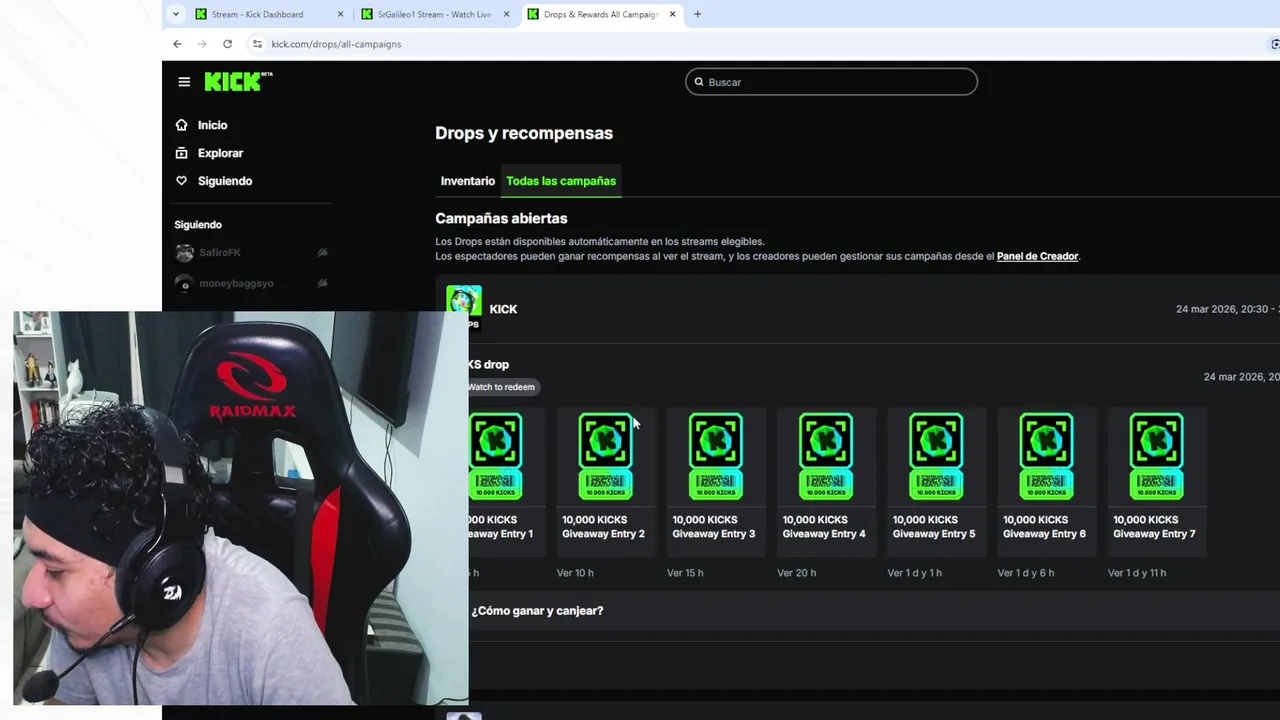1280x720 pixels.
Task: View site information icon in address bar
Action: pos(257,44)
